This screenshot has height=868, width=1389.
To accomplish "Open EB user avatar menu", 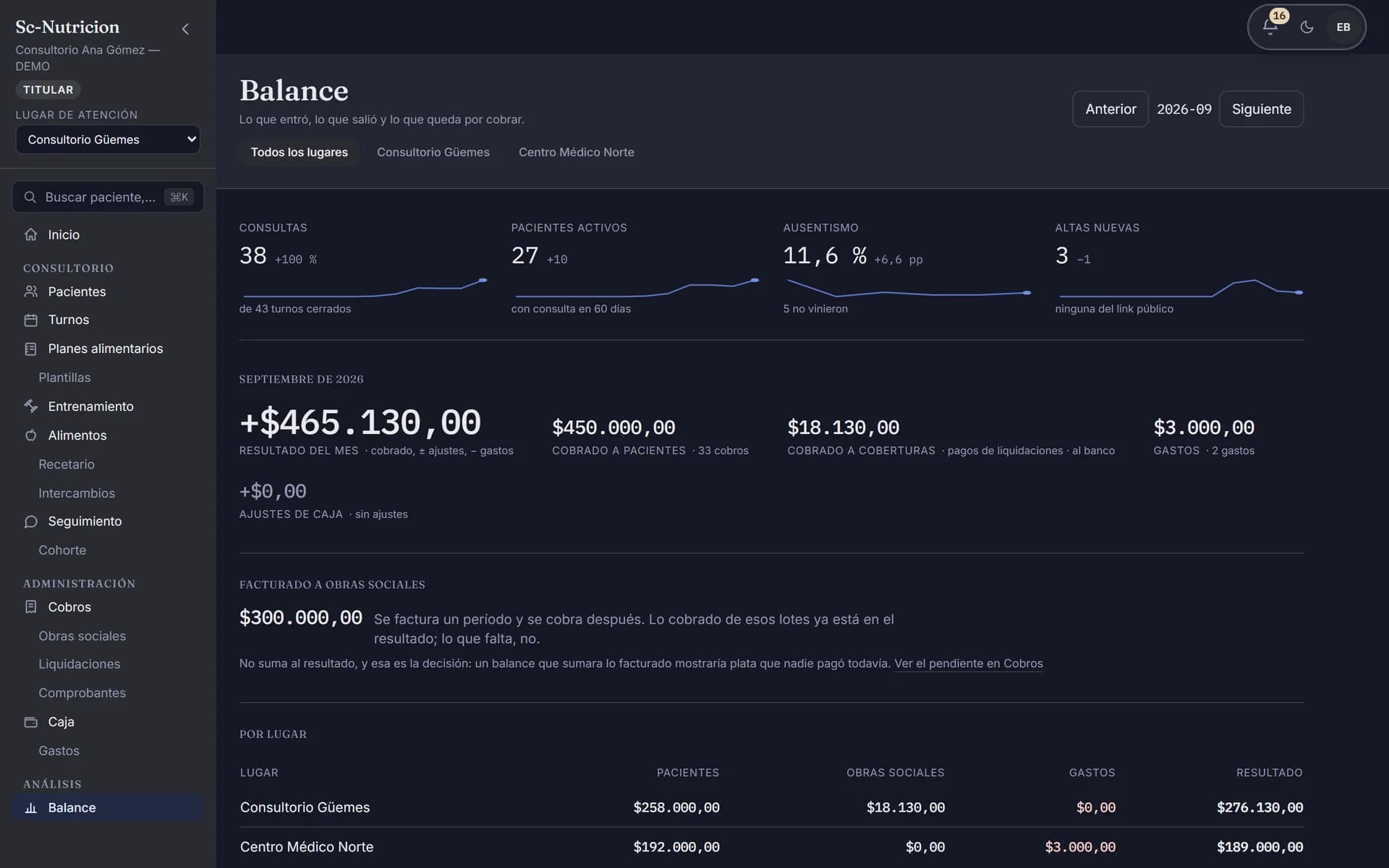I will click(1343, 27).
